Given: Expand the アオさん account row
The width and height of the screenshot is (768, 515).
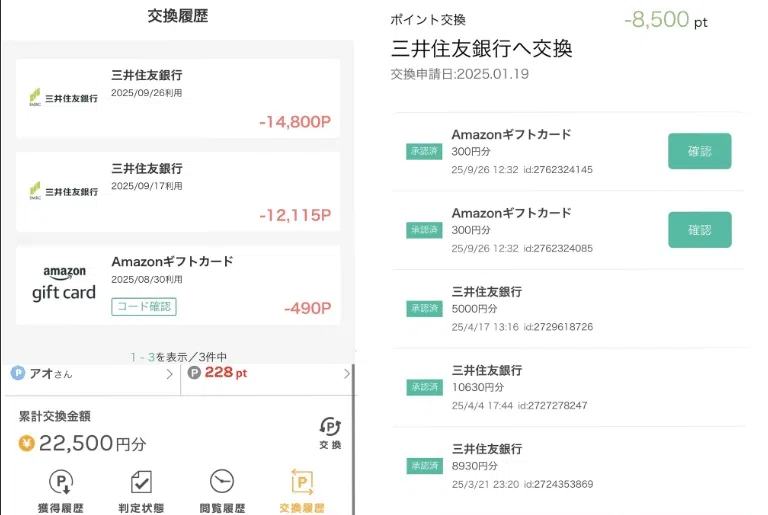Looking at the screenshot, I should tap(92, 373).
